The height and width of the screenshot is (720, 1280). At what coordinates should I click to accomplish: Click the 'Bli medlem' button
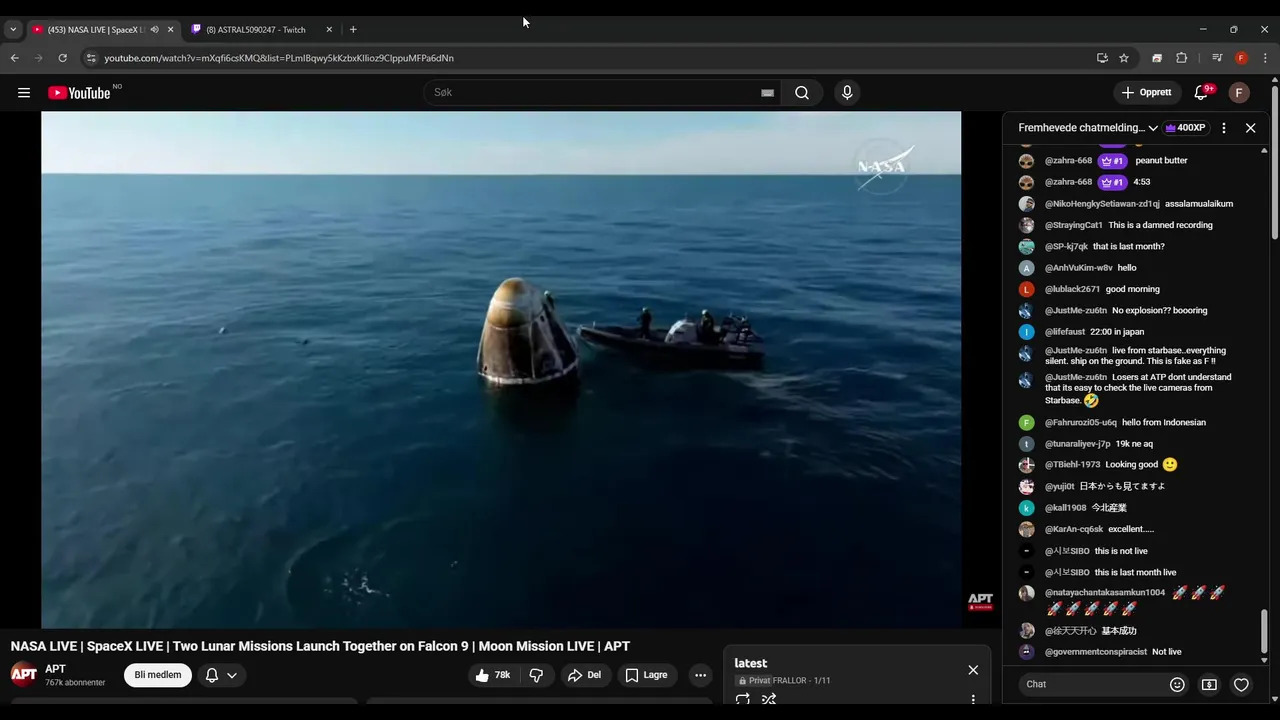[158, 675]
